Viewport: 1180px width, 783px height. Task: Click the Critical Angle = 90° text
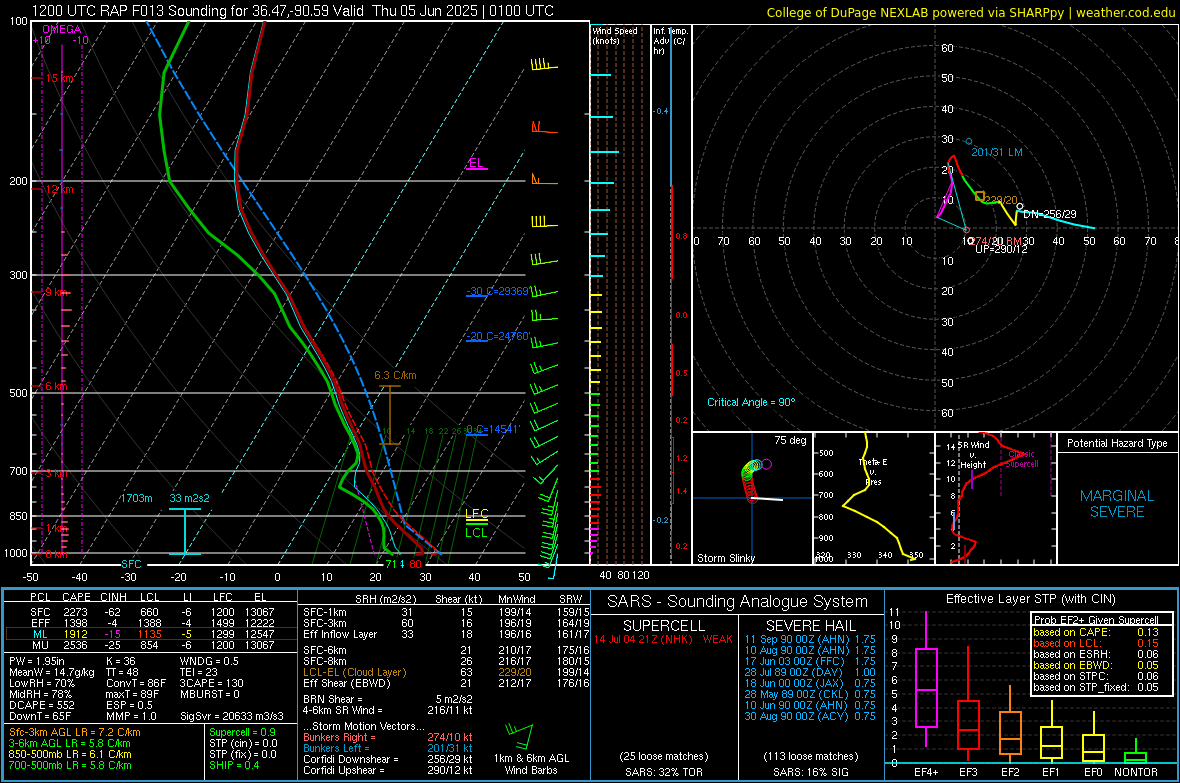(751, 402)
